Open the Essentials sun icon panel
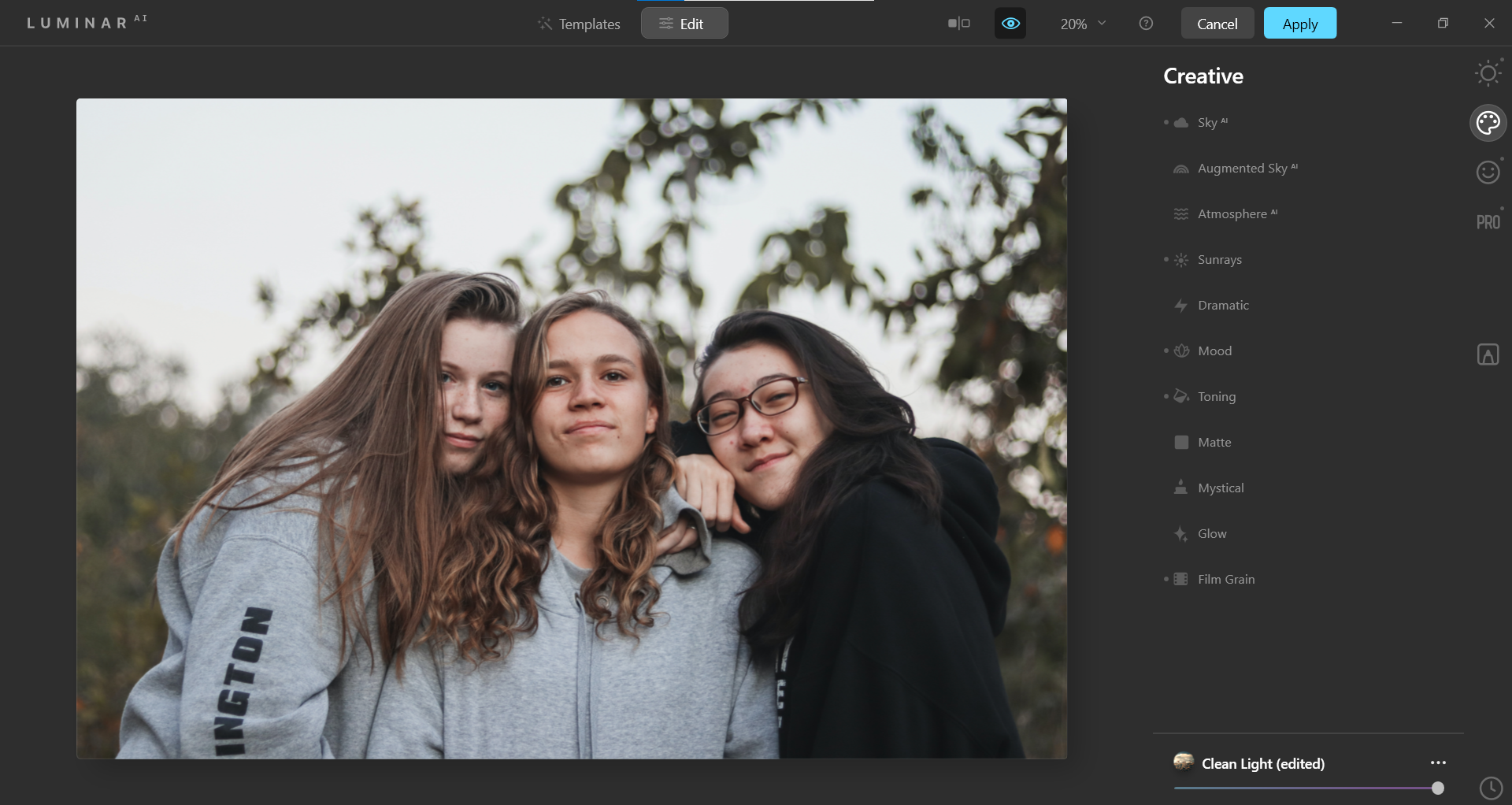The height and width of the screenshot is (805, 1512). pos(1488,74)
